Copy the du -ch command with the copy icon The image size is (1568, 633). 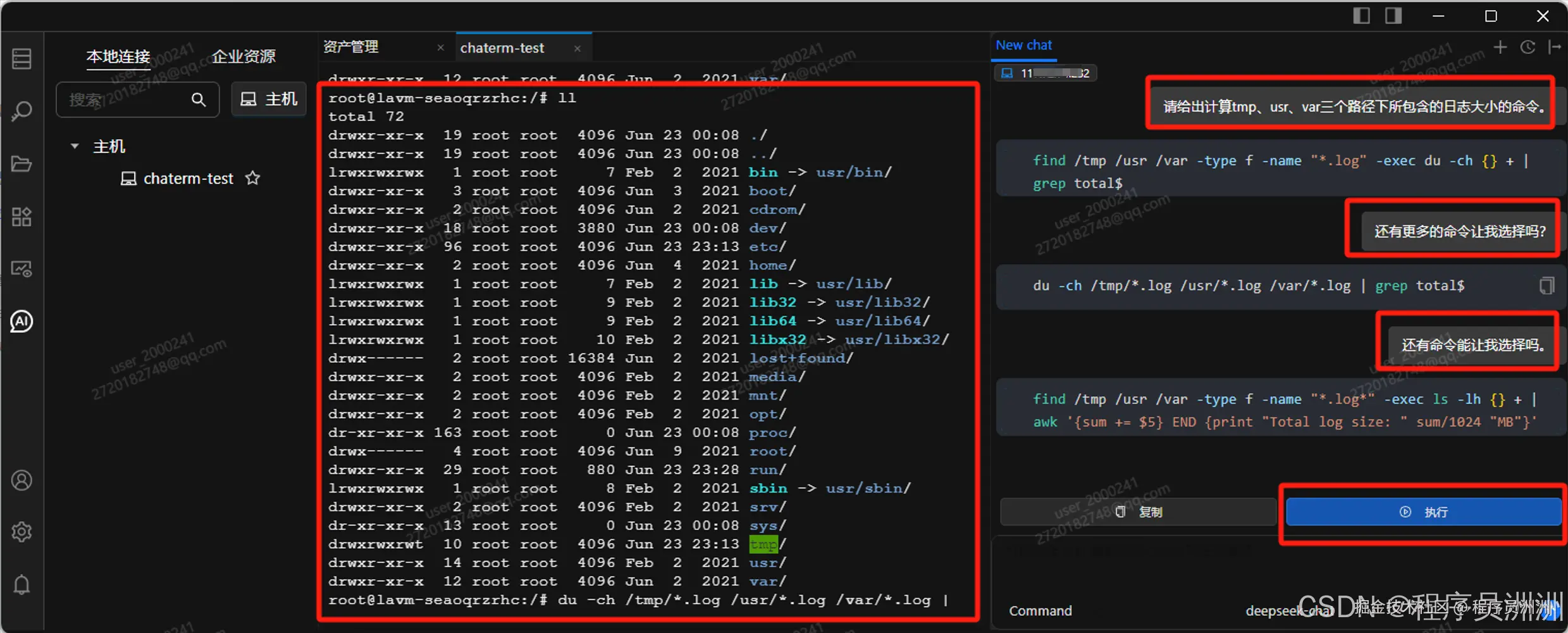click(1546, 285)
